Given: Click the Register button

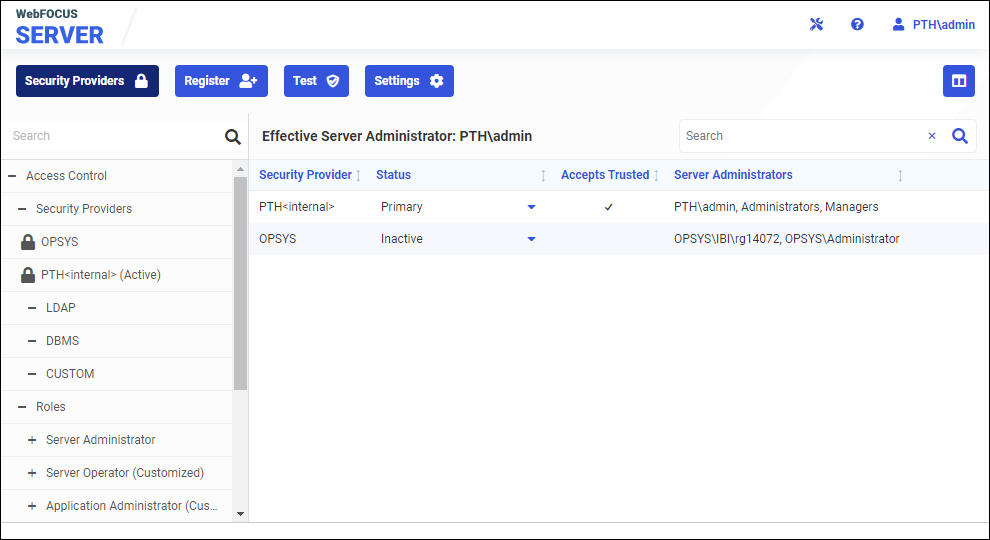Looking at the screenshot, I should point(221,81).
